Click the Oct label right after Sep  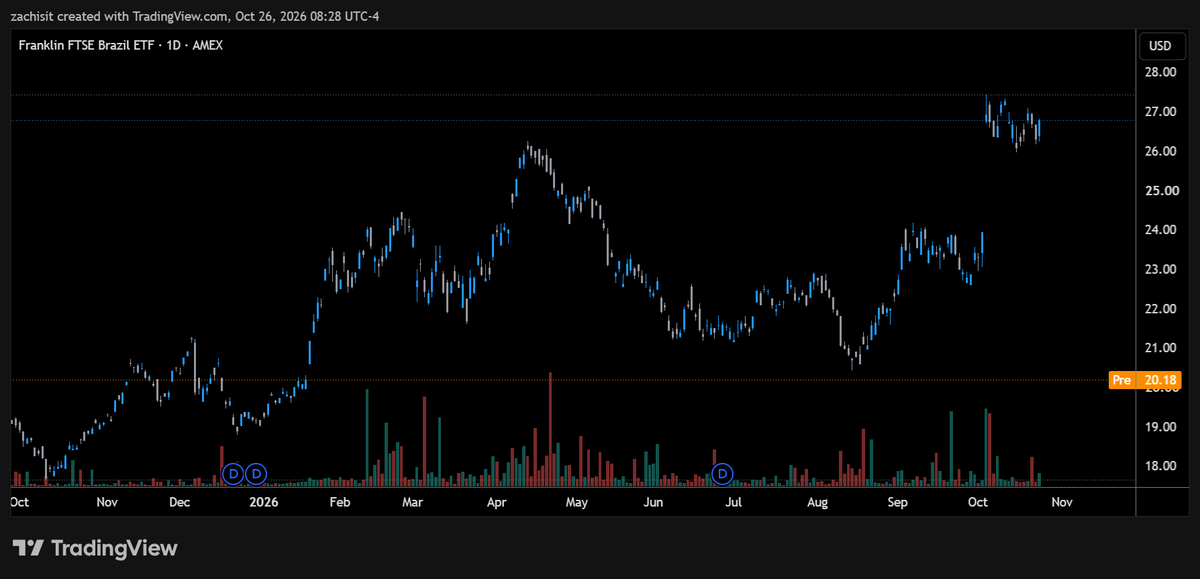coord(978,503)
